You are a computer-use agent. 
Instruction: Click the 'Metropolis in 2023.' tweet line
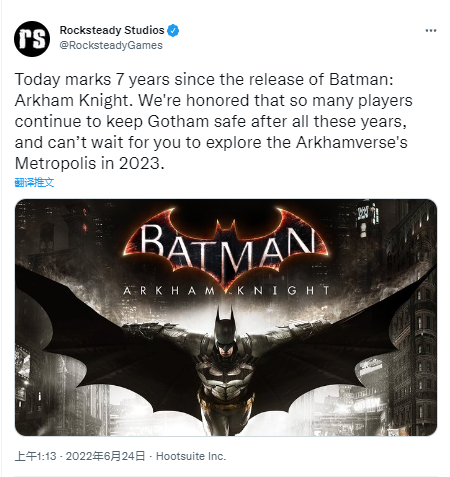pyautogui.click(x=90, y=163)
